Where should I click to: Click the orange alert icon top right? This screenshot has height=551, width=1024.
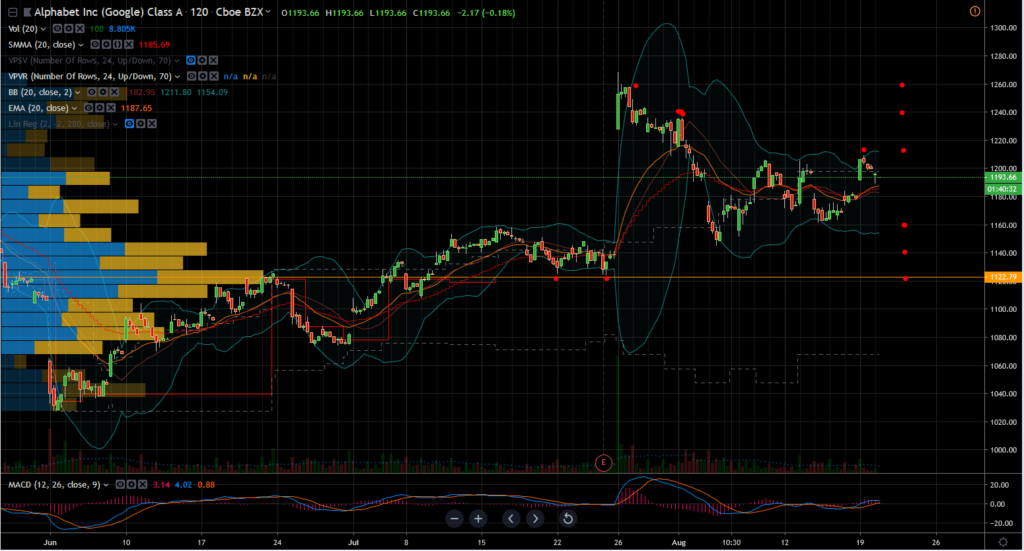[x=975, y=11]
